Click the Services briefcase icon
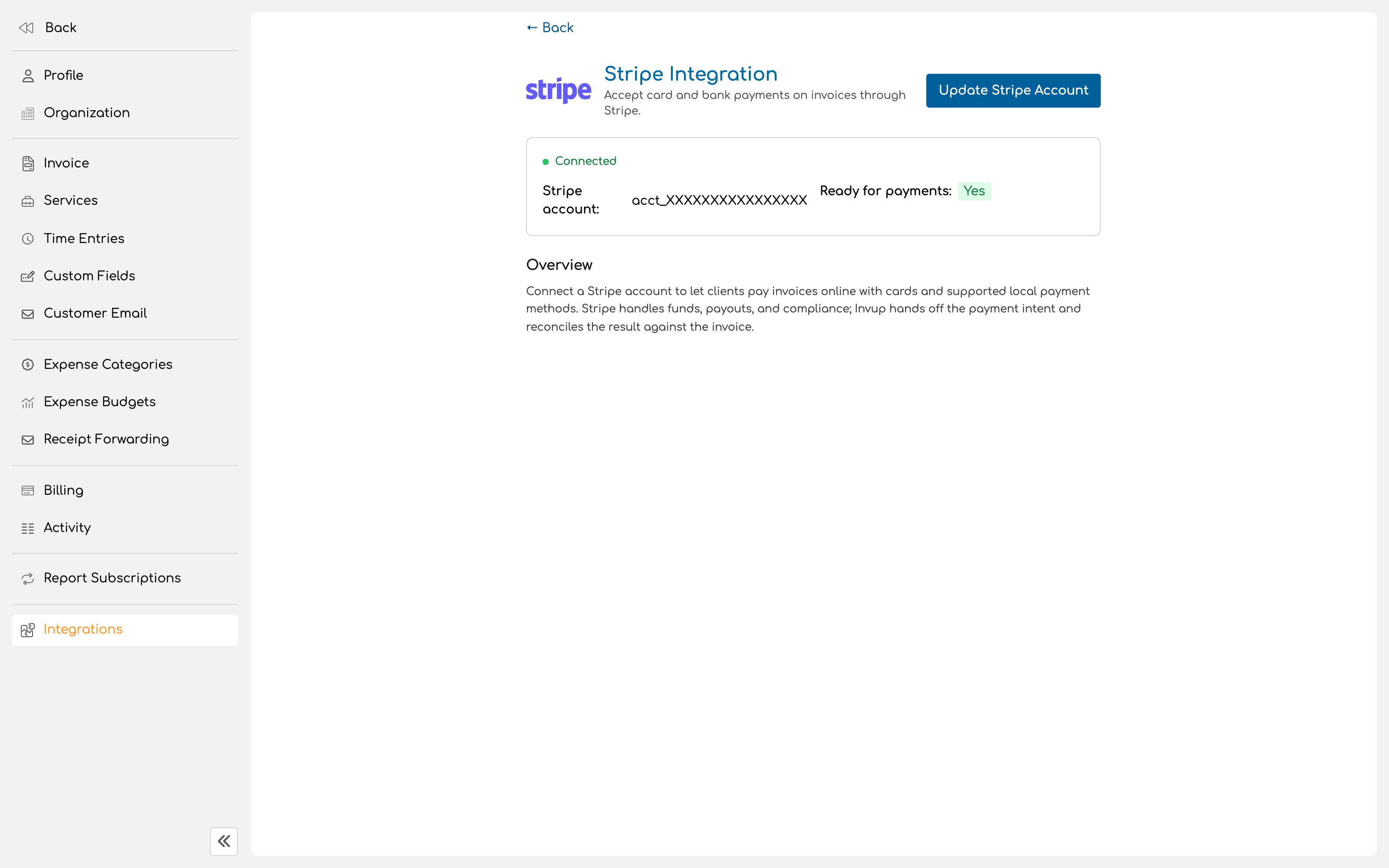This screenshot has width=1389, height=868. pyautogui.click(x=27, y=201)
